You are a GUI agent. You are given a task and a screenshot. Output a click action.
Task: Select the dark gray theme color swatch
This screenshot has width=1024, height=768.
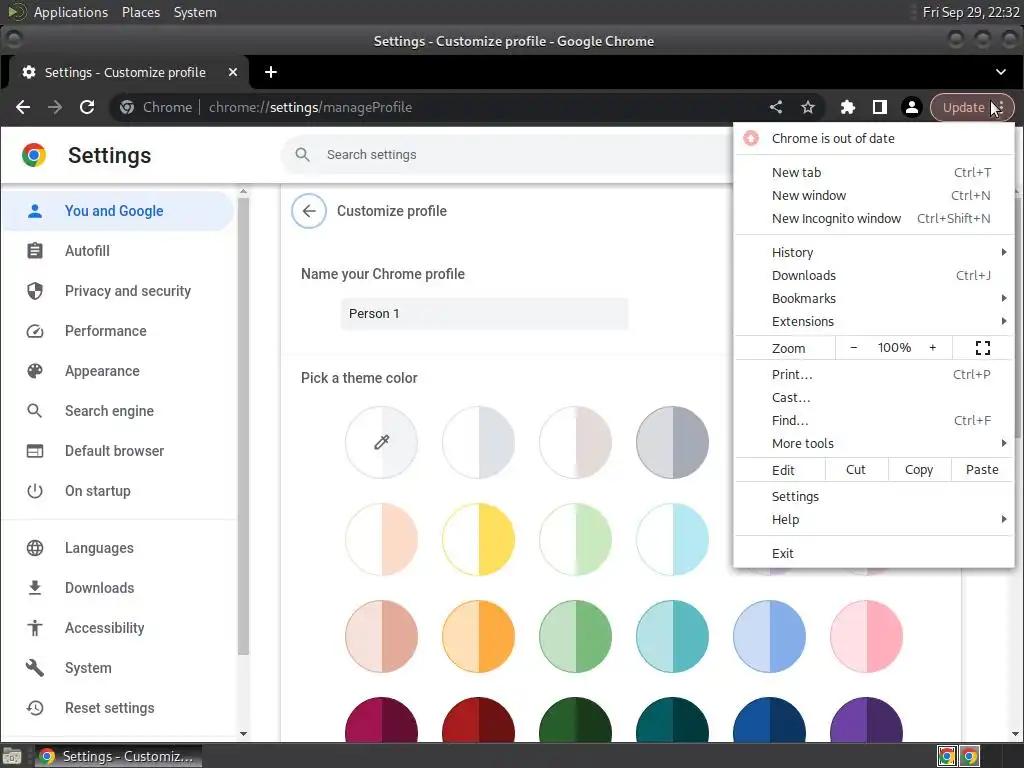672,442
